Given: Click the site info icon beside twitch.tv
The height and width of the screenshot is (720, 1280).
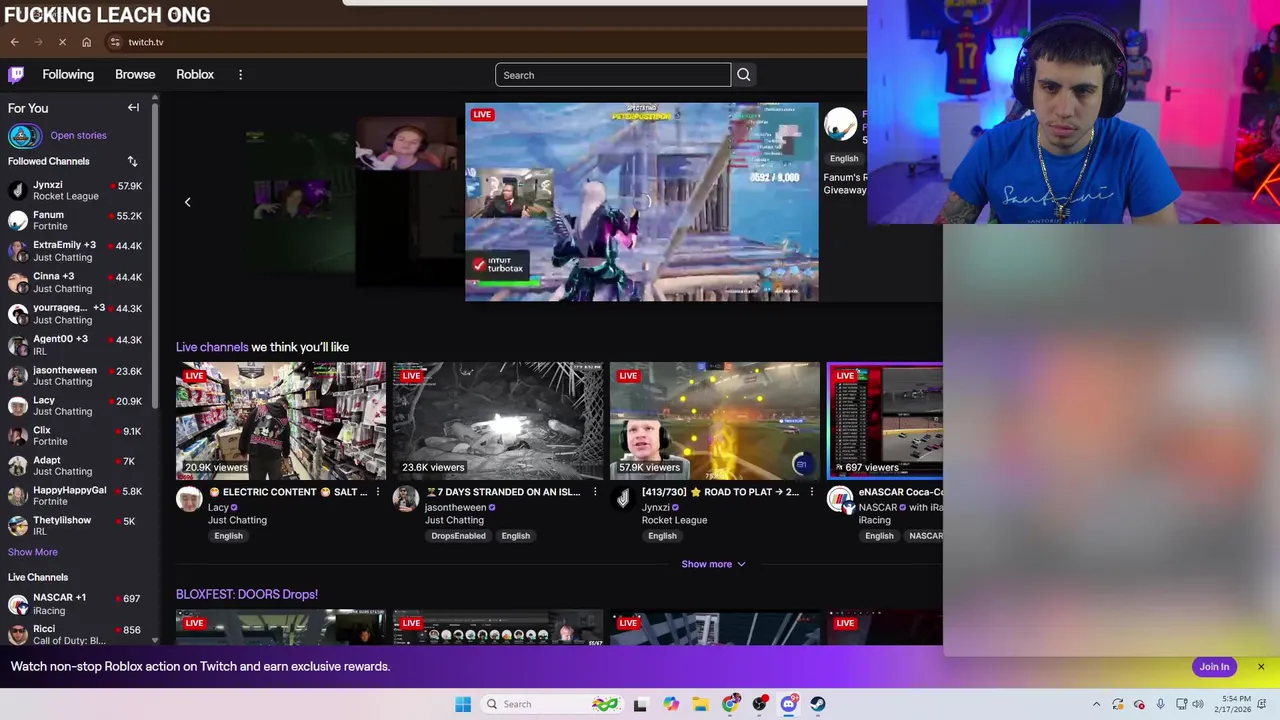Looking at the screenshot, I should [x=115, y=42].
